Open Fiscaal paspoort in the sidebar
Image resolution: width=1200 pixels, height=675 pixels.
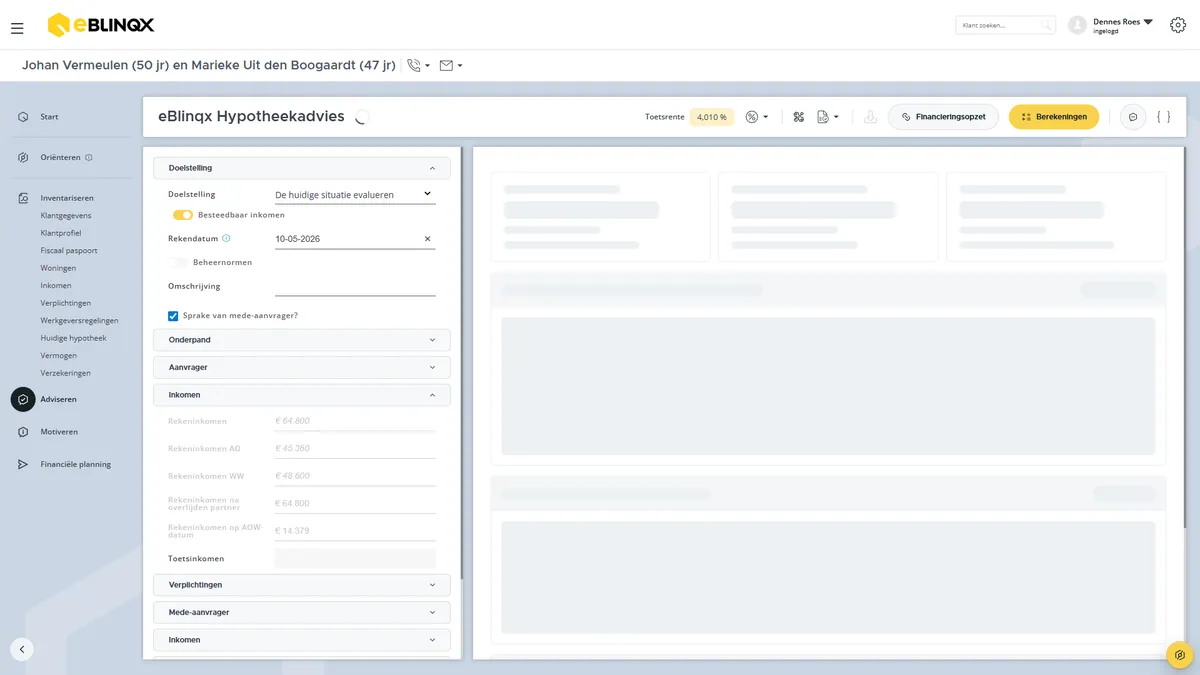point(69,250)
